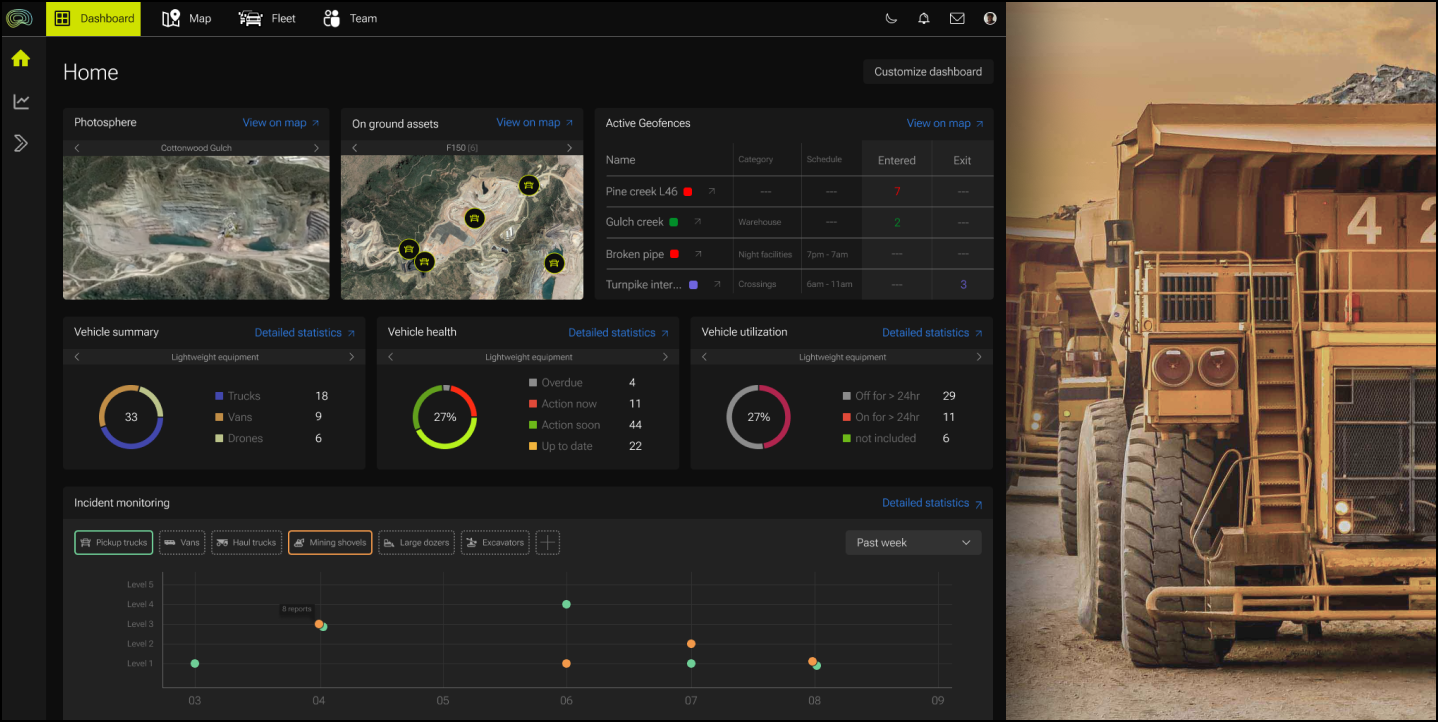Go to next Photosphere location after Cottonwood Gulch

pos(317,148)
